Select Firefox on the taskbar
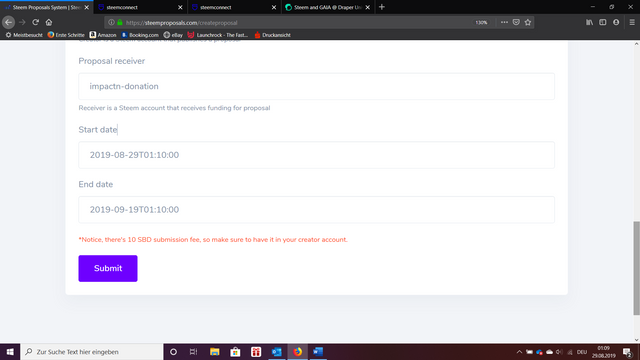 tap(298, 352)
